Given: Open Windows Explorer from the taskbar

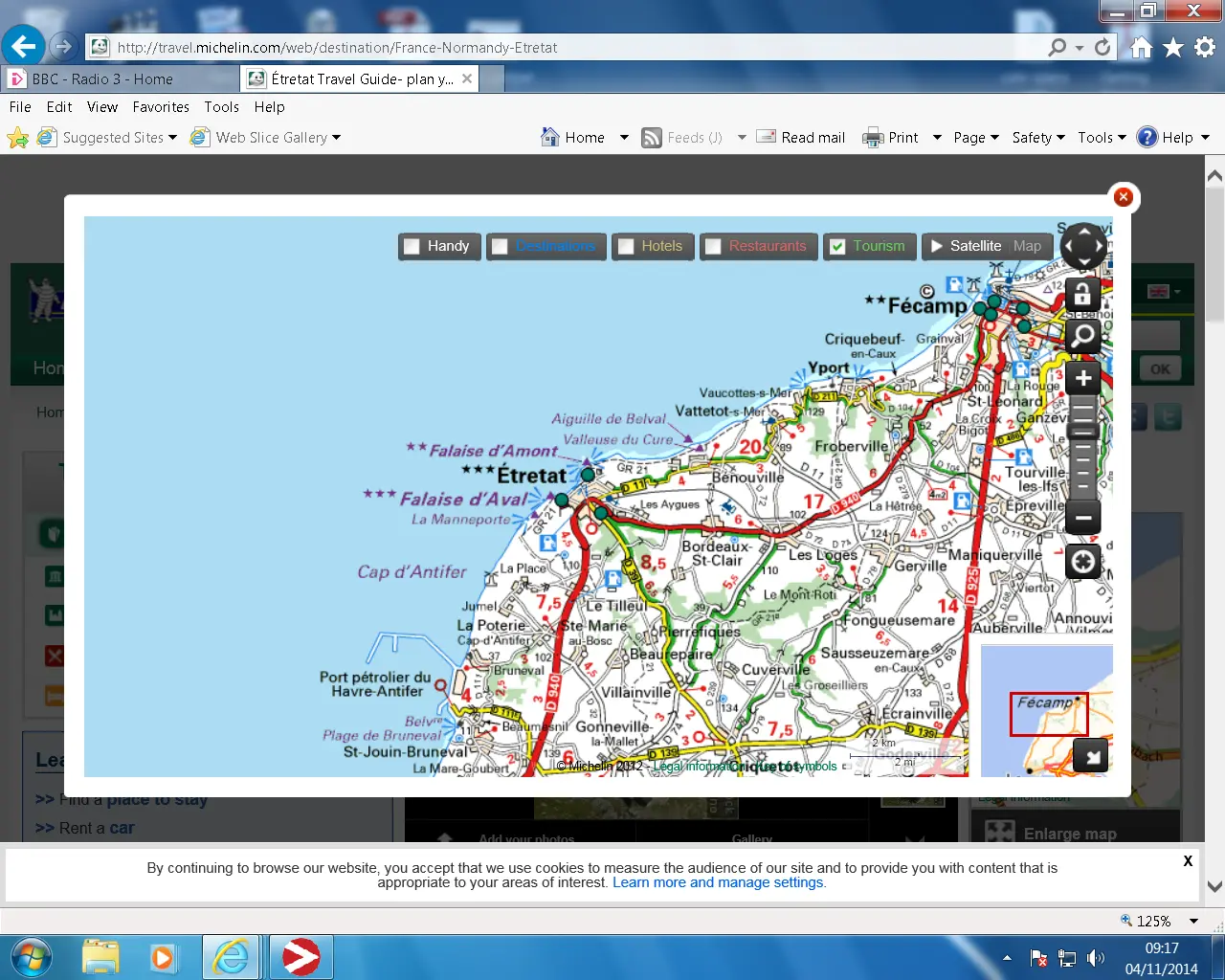Looking at the screenshot, I should [100, 957].
